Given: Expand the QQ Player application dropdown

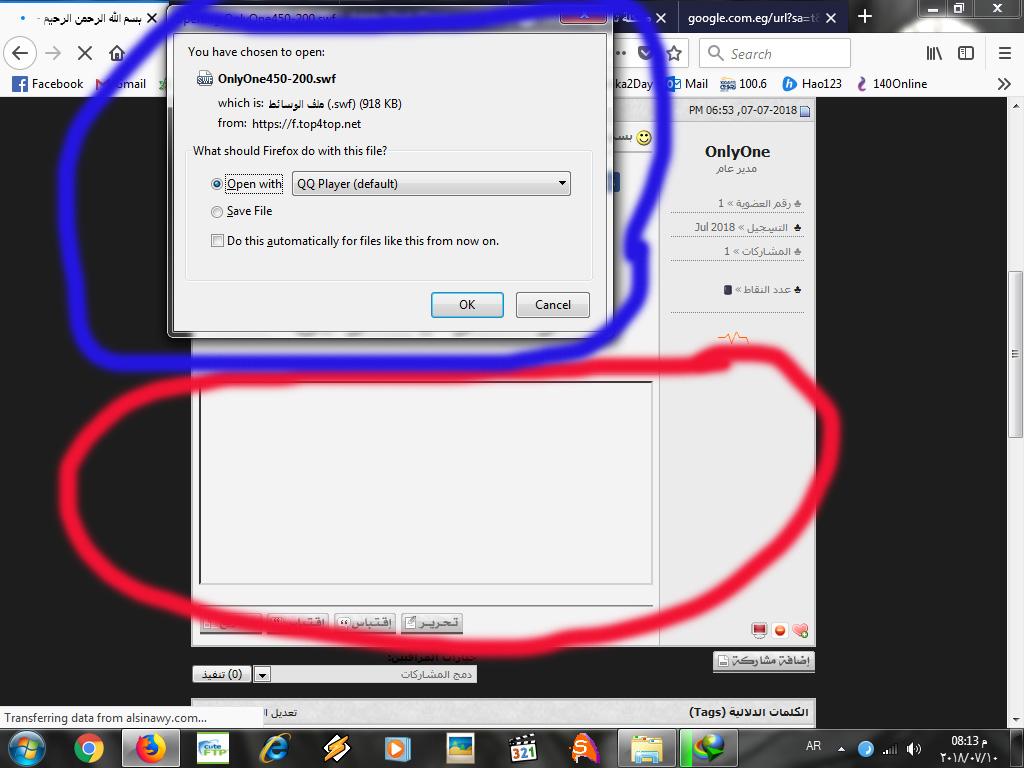Looking at the screenshot, I should (x=562, y=184).
